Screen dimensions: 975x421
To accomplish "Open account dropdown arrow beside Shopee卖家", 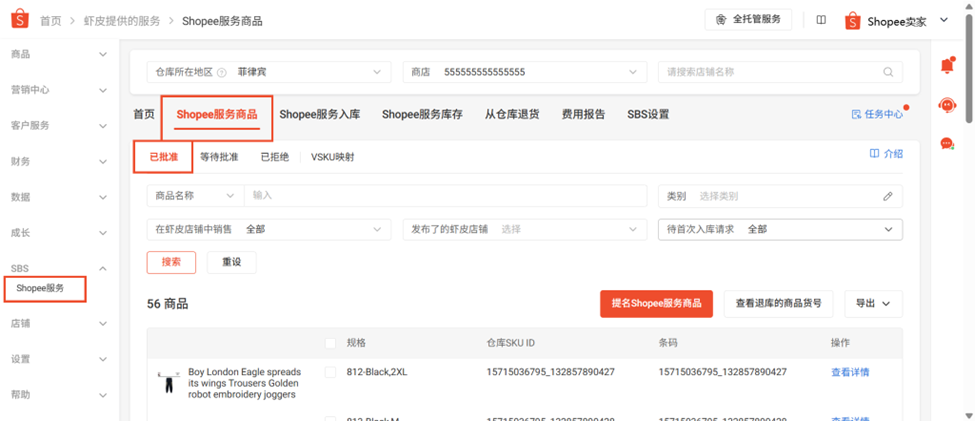I will tap(943, 21).
